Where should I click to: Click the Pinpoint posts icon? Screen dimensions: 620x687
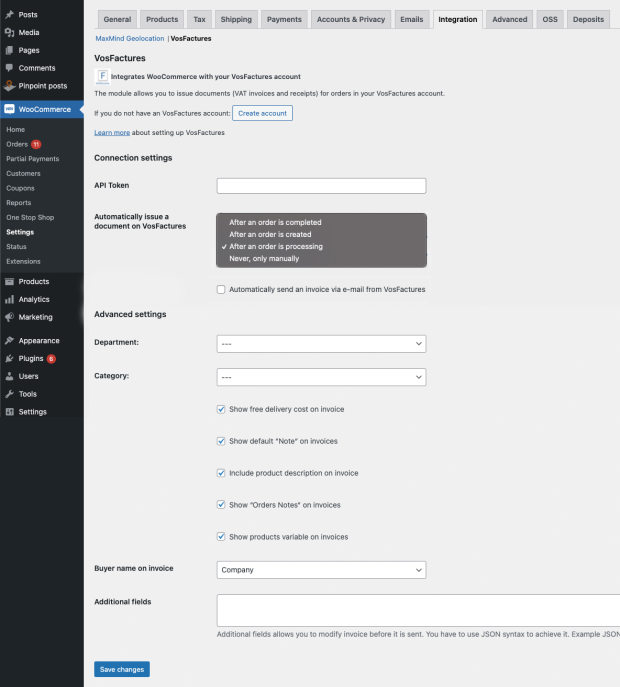tap(9, 86)
